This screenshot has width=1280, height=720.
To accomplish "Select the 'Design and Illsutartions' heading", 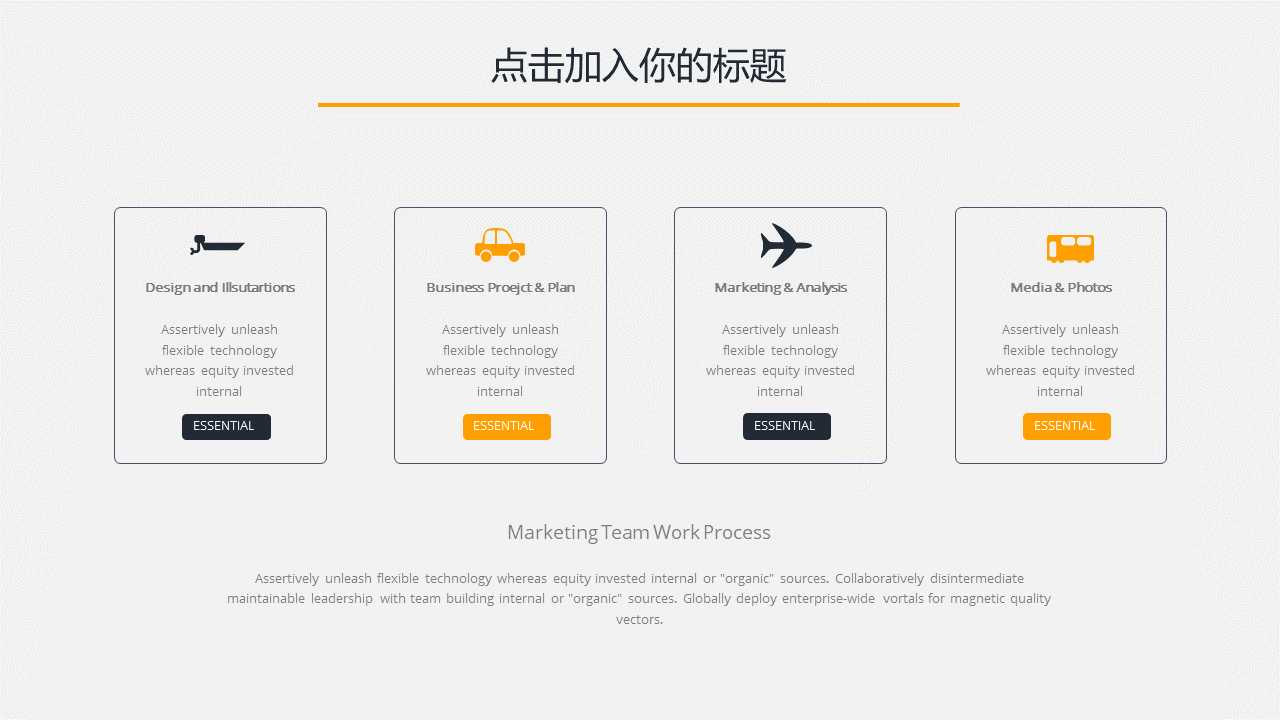I will click(x=220, y=287).
